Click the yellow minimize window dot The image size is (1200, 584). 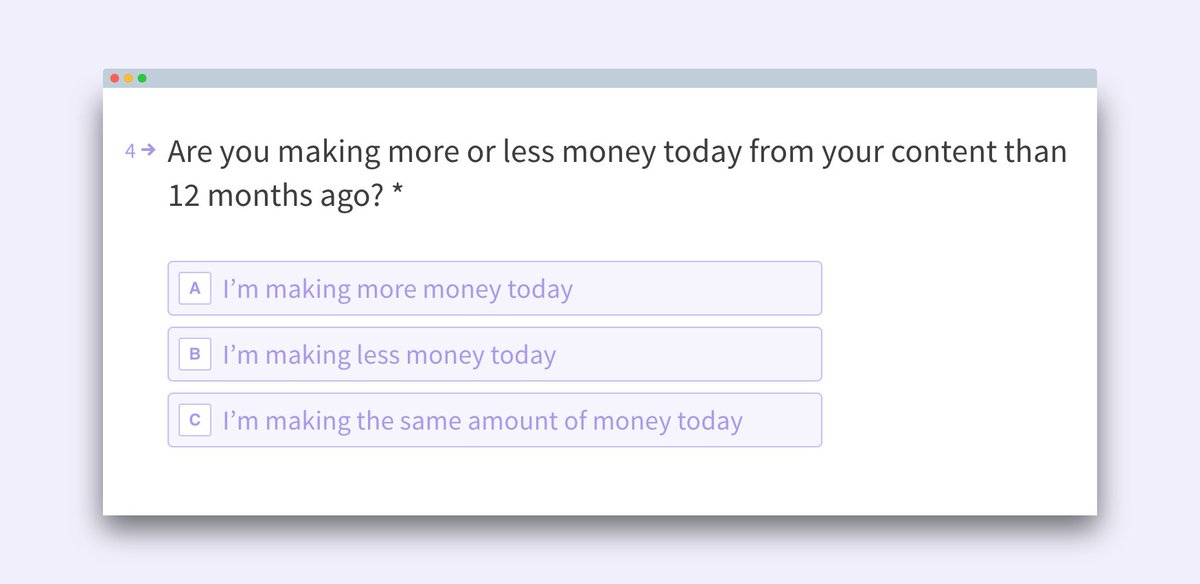tap(129, 78)
